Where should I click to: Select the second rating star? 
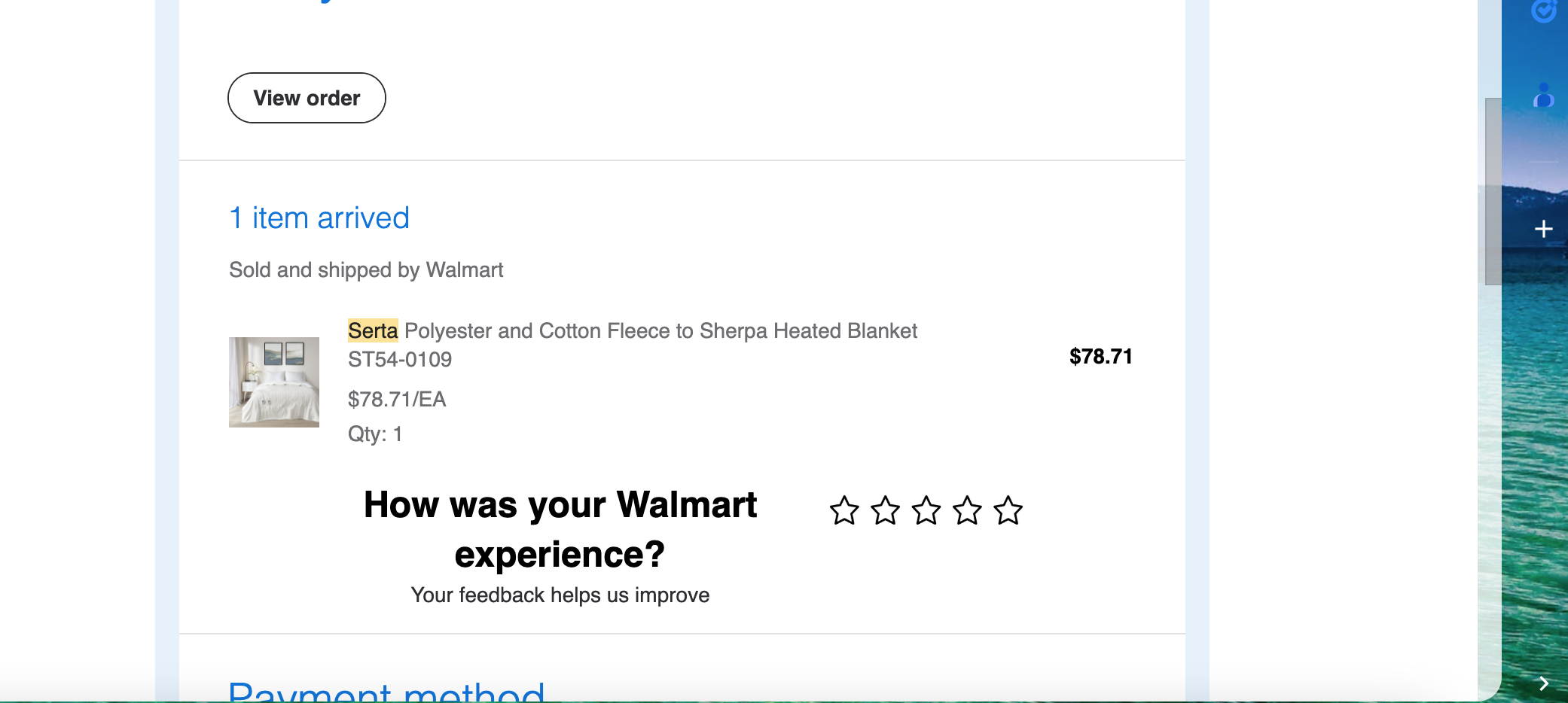click(885, 510)
